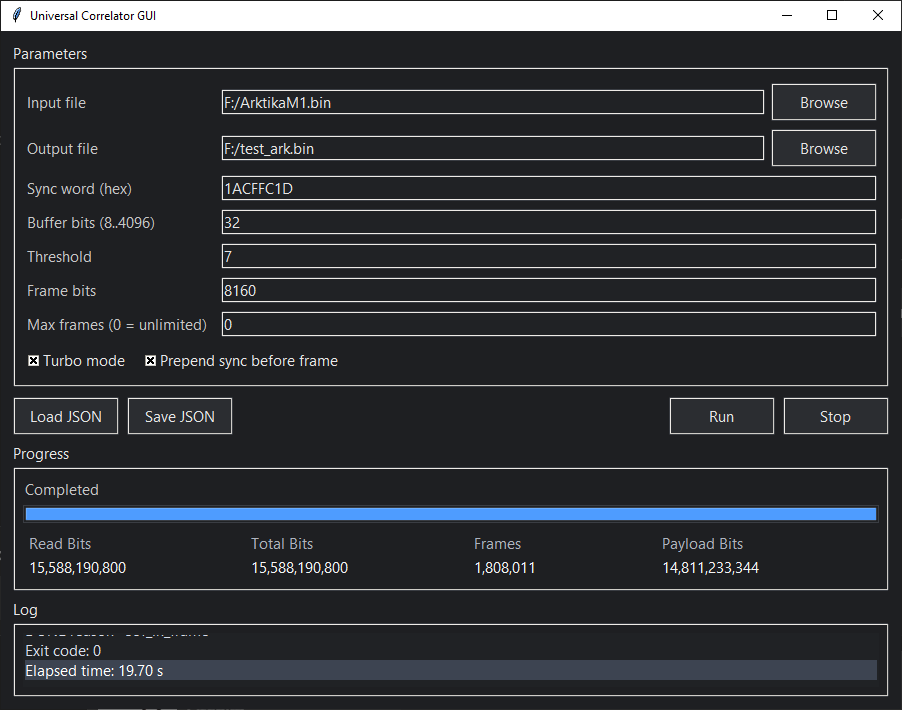Screen dimensions: 902x710
Task: Focus the Buffer bits field
Action: pyautogui.click(x=549, y=222)
